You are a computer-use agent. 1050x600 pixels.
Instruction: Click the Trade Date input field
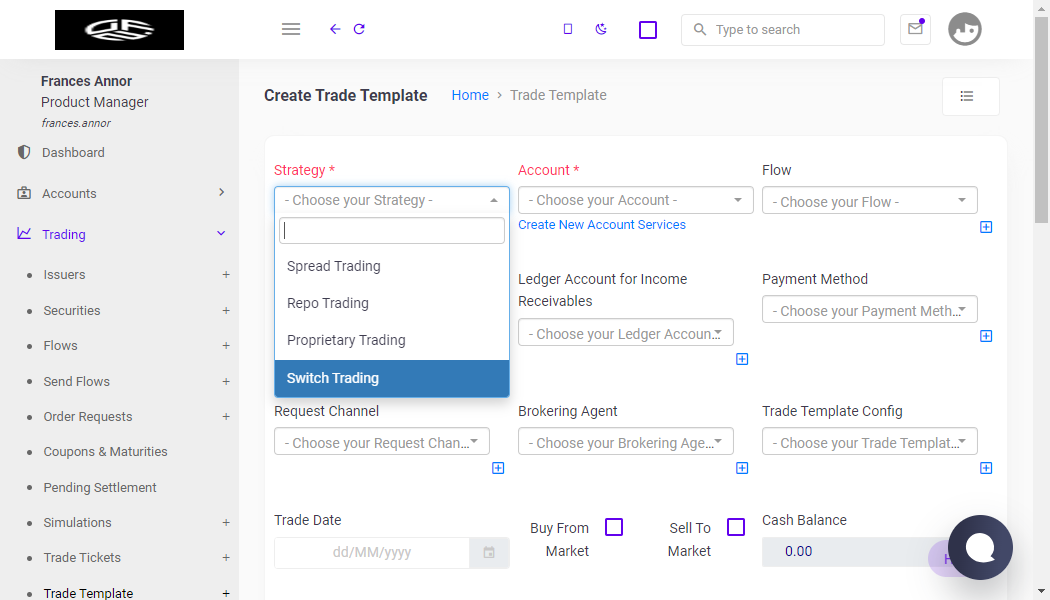click(x=372, y=553)
